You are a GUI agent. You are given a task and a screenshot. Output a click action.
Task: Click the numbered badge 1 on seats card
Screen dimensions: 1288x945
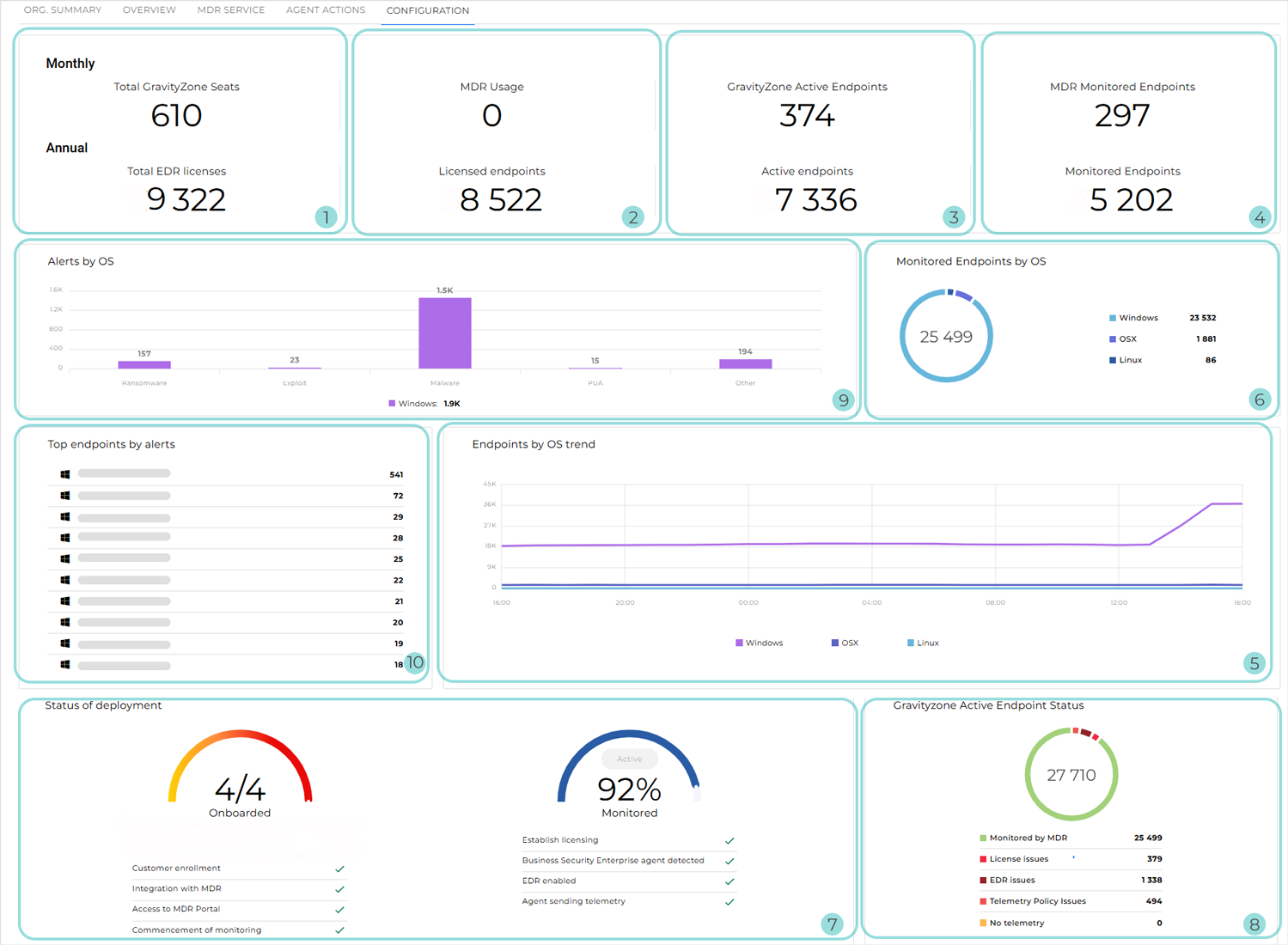(326, 216)
